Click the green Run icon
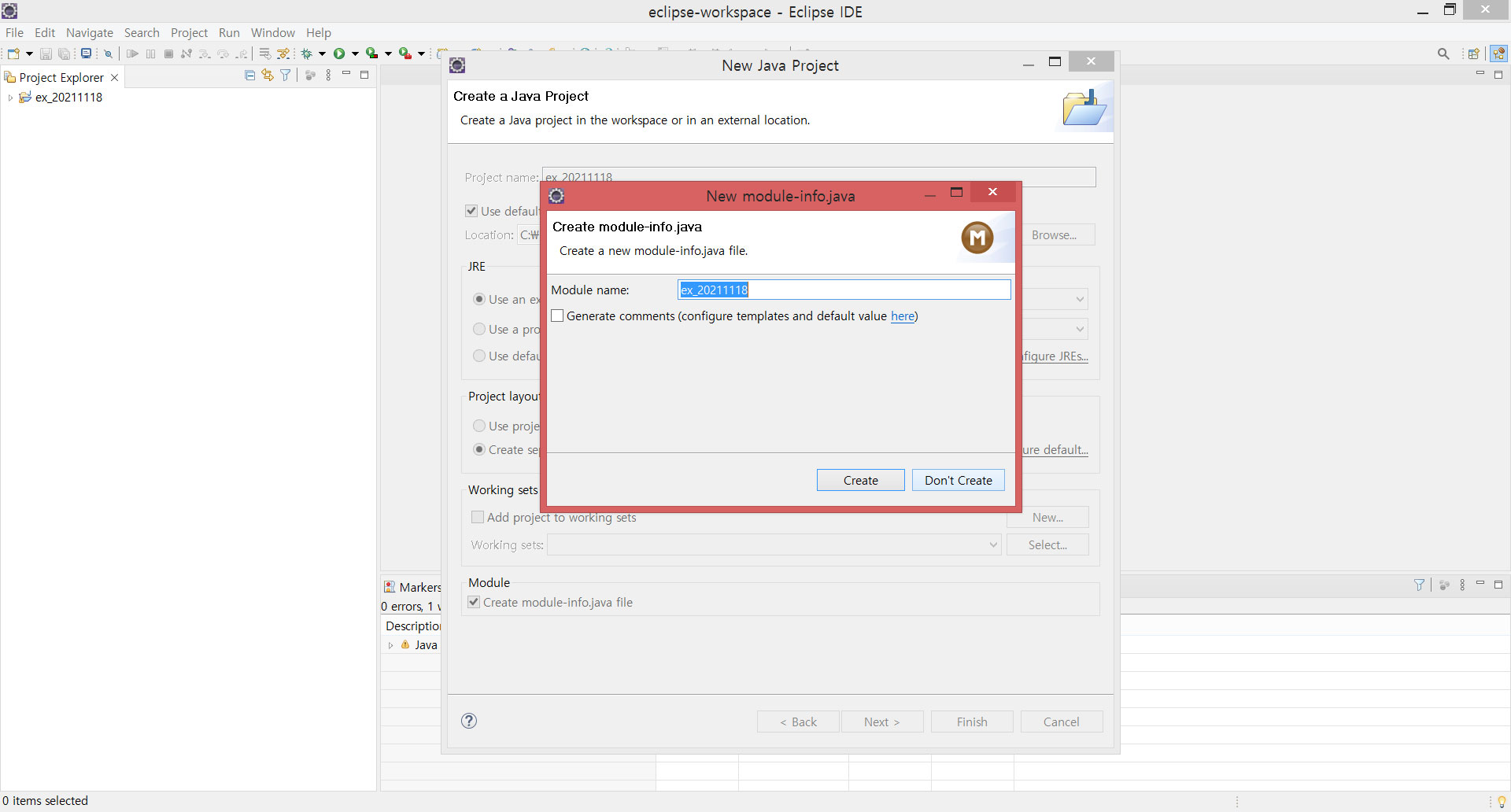The image size is (1511, 812). 339,54
